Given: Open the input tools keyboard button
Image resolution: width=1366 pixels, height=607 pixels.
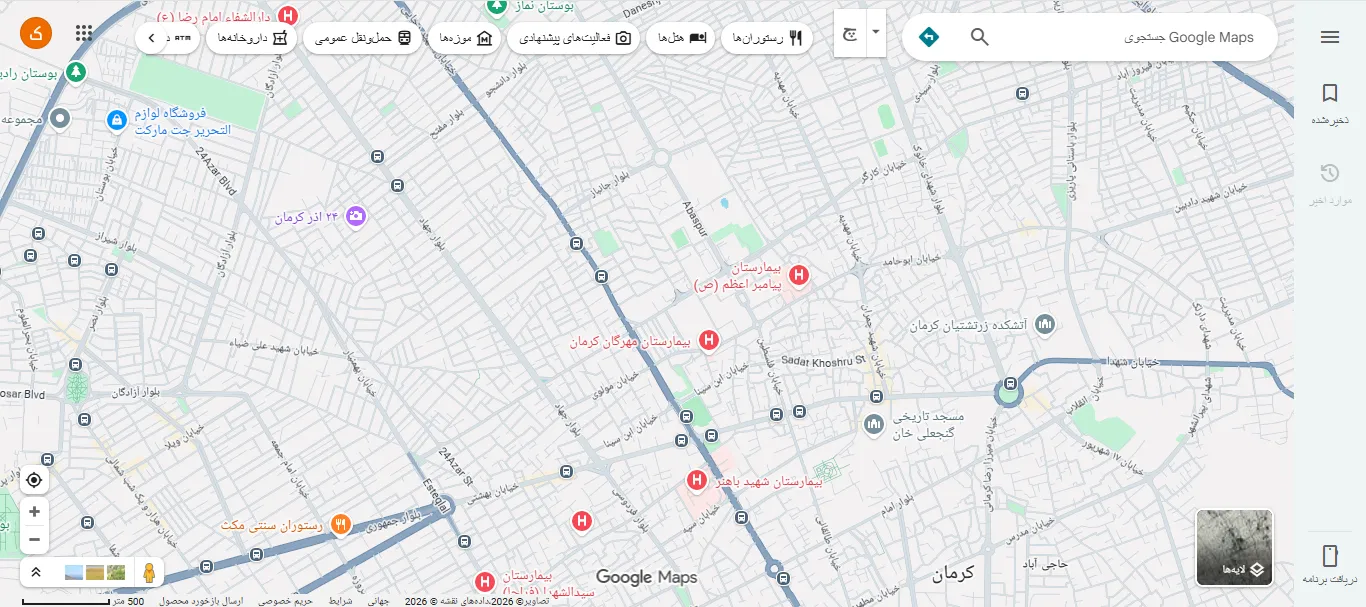Looking at the screenshot, I should (x=850, y=34).
